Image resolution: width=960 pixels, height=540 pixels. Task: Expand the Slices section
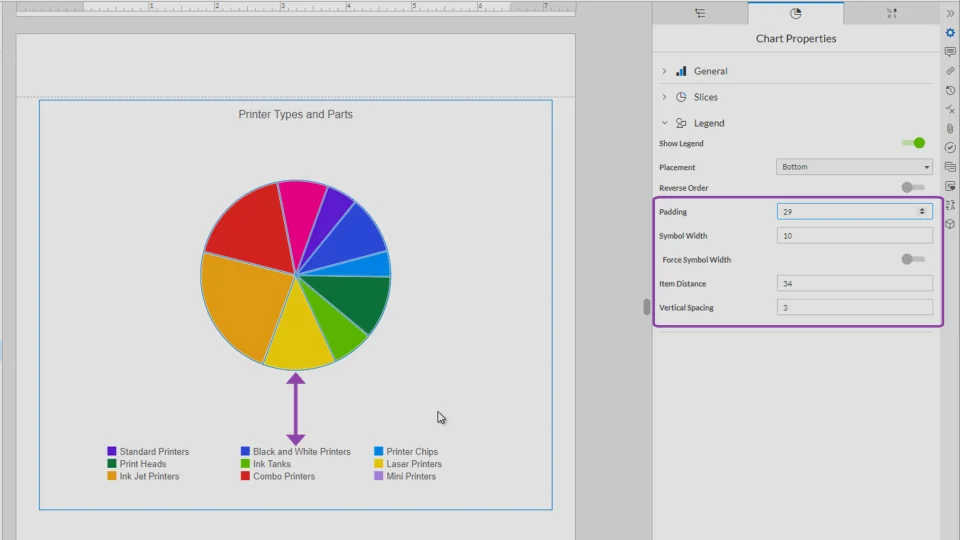[x=705, y=97]
